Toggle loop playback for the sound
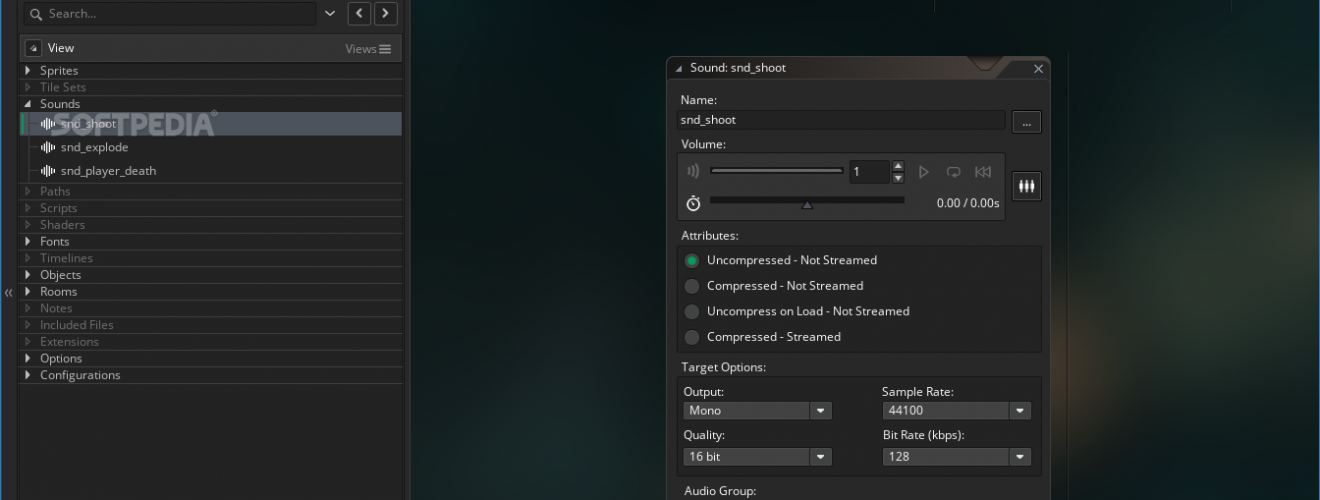Viewport: 1320px width, 500px height. pyautogui.click(x=953, y=172)
